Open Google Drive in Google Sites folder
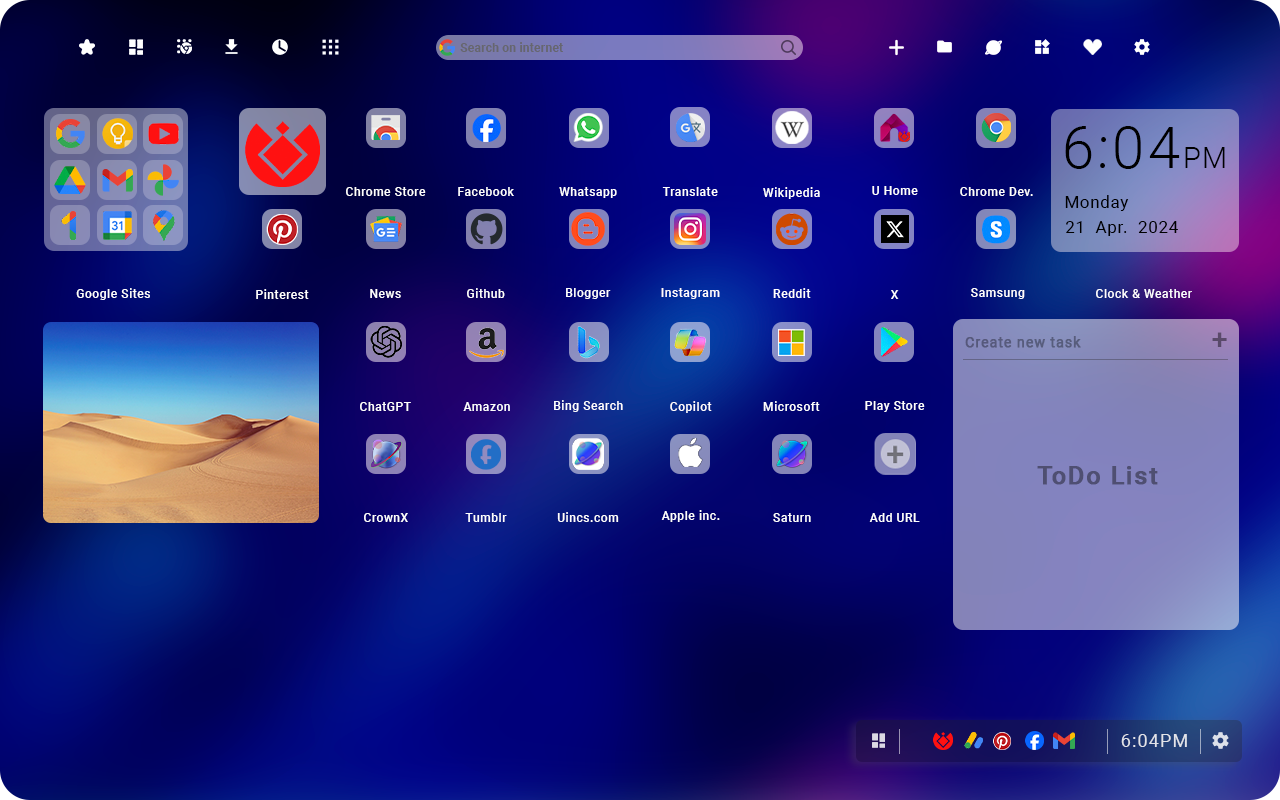This screenshot has width=1280, height=800. 70,180
